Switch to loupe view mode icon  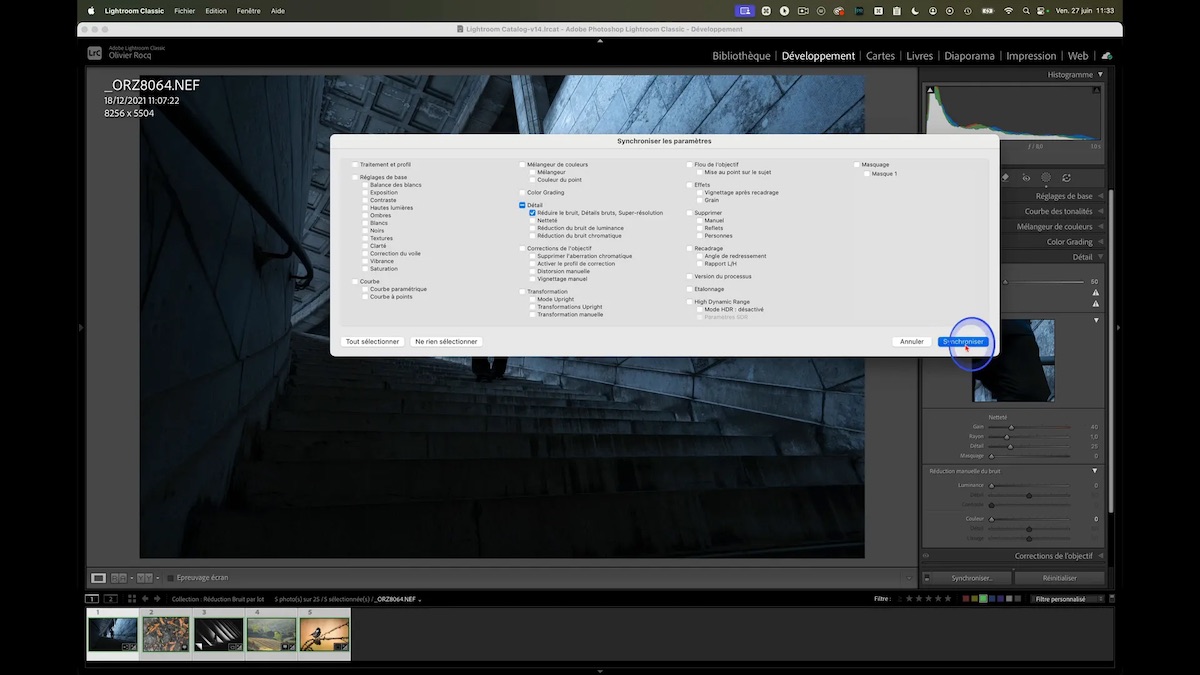coord(98,578)
